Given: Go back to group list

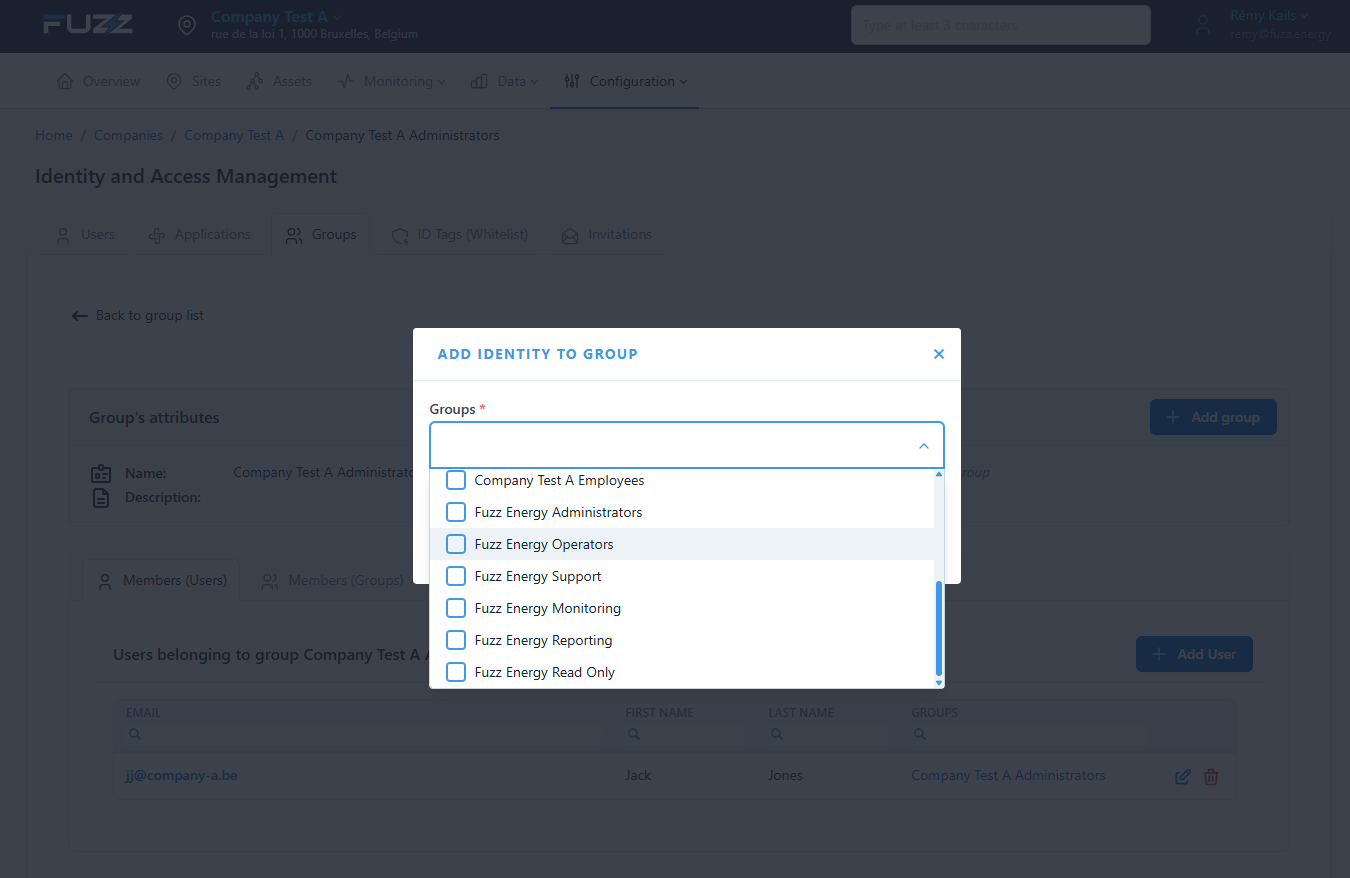Looking at the screenshot, I should pos(138,315).
